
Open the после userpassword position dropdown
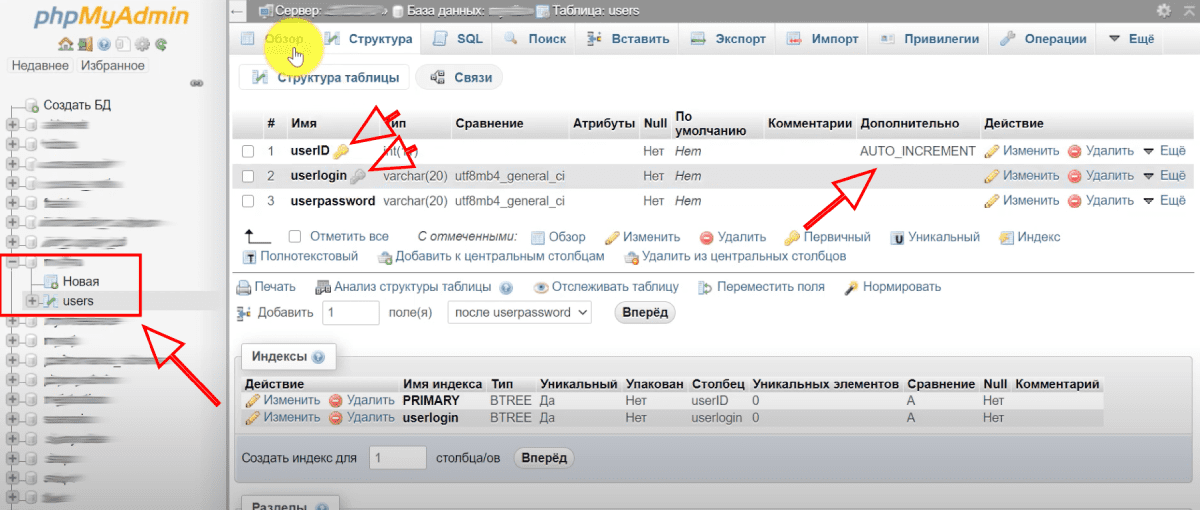point(519,312)
